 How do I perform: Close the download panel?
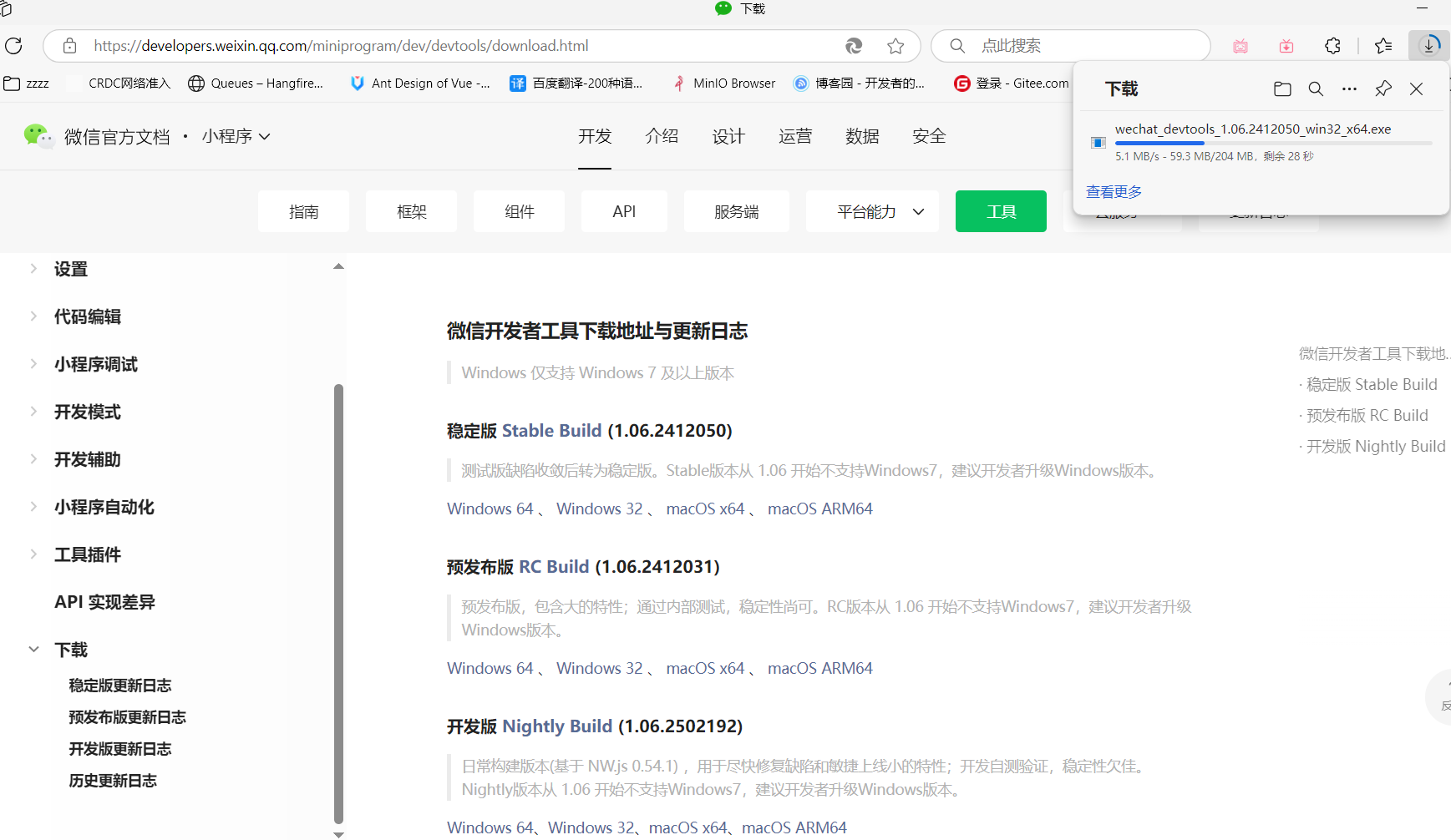[1416, 89]
